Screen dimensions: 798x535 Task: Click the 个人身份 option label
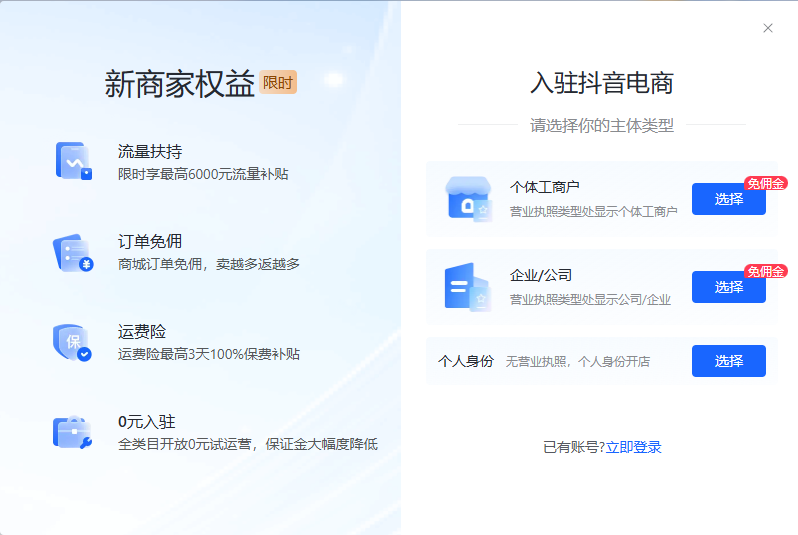click(x=466, y=361)
